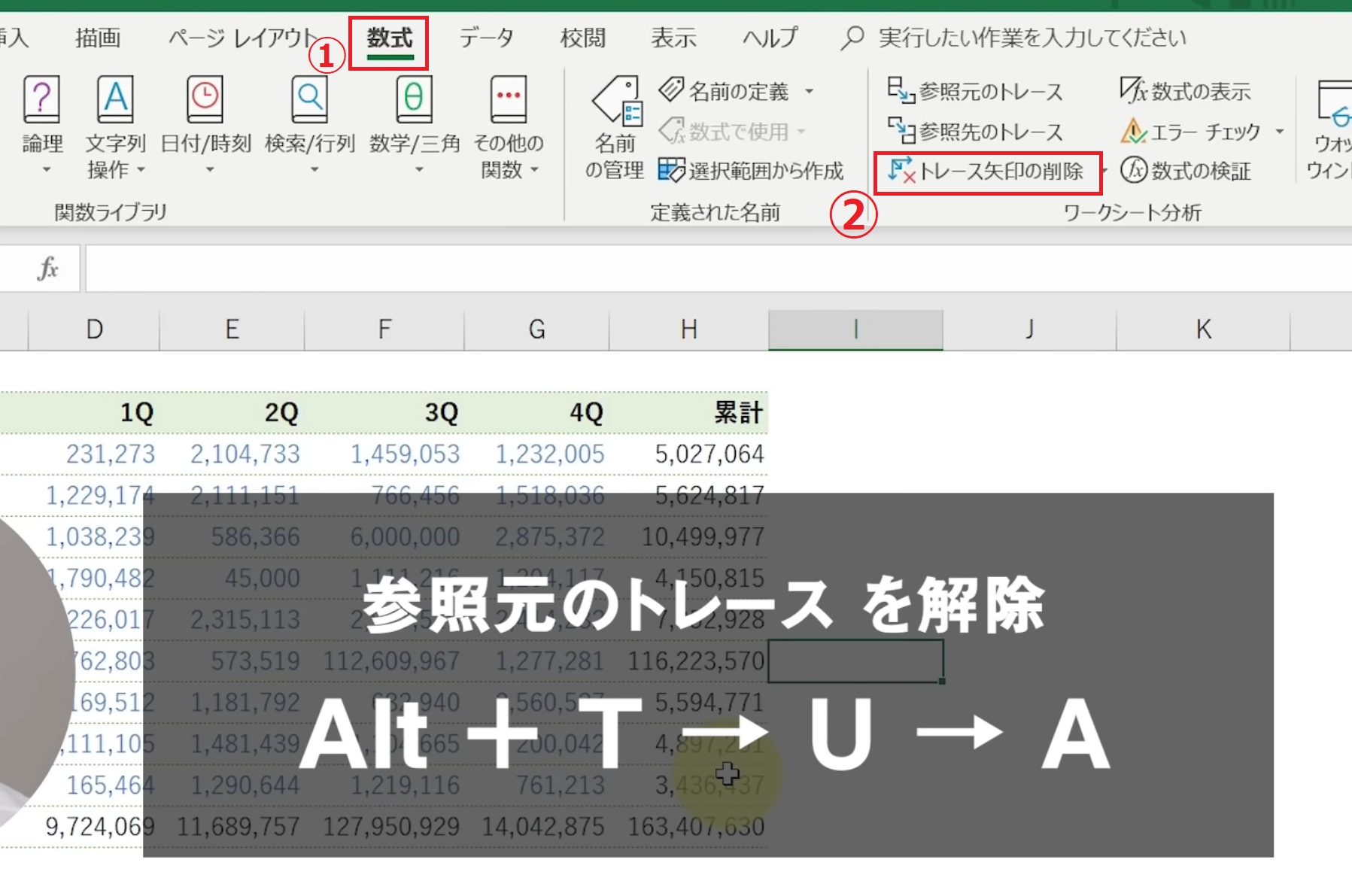Screen dimensions: 1352x896
Task: Switch to the 校閲 ribbon tab
Action: 583,38
